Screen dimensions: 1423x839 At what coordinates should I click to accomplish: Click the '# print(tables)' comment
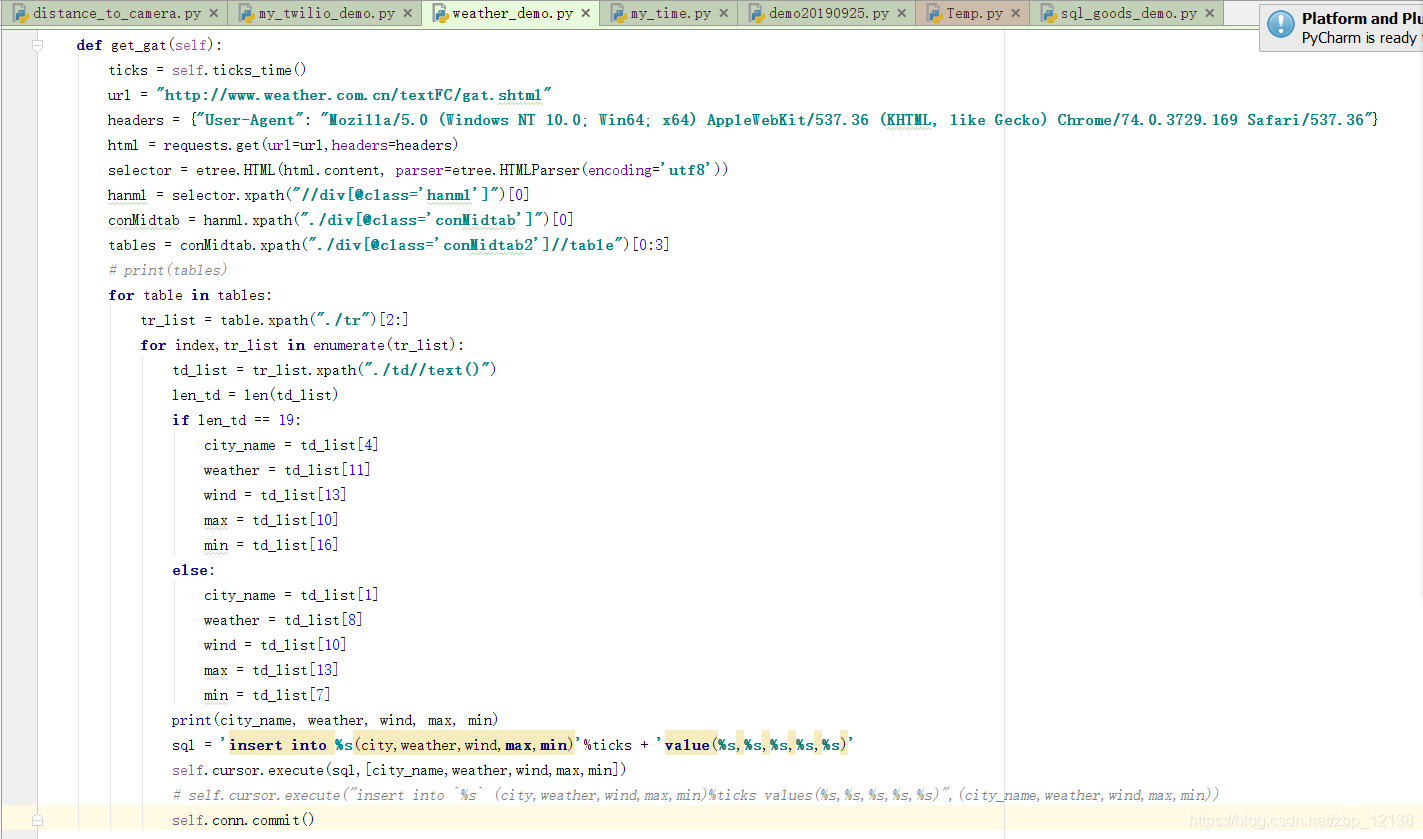[x=168, y=270]
